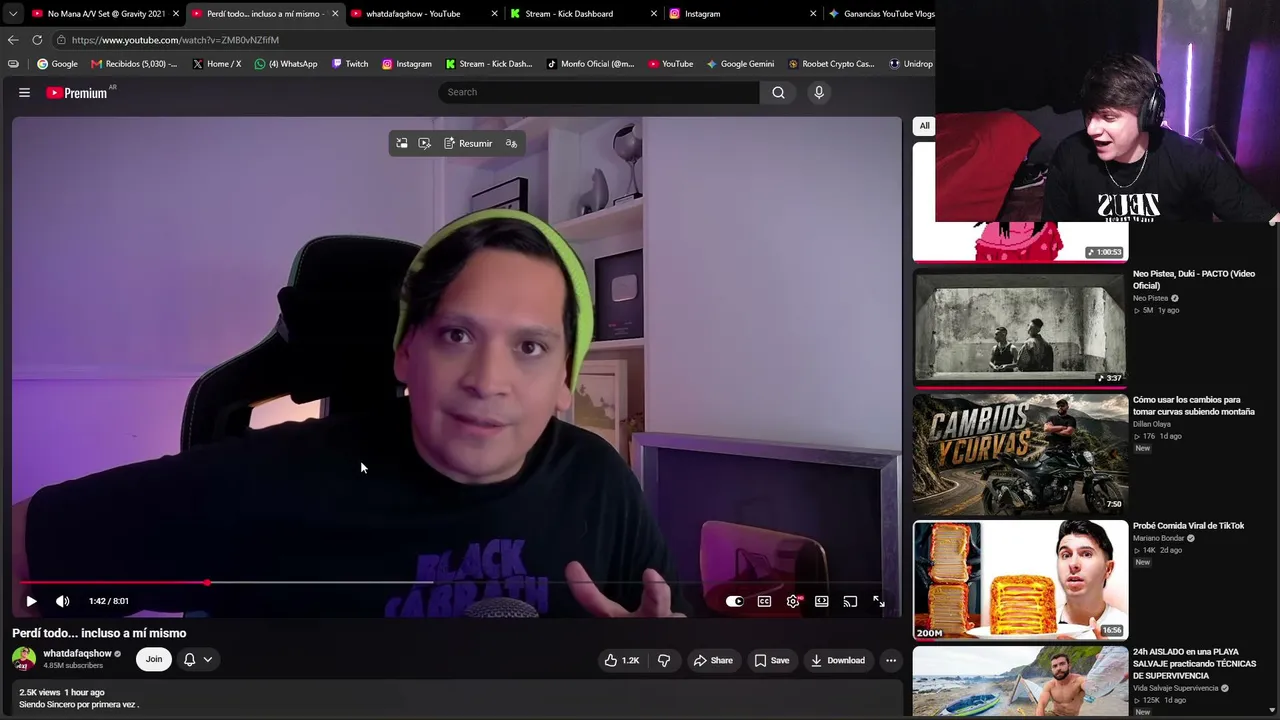The image size is (1280, 720).
Task: Open the YouTube bookmark
Action: 670,64
